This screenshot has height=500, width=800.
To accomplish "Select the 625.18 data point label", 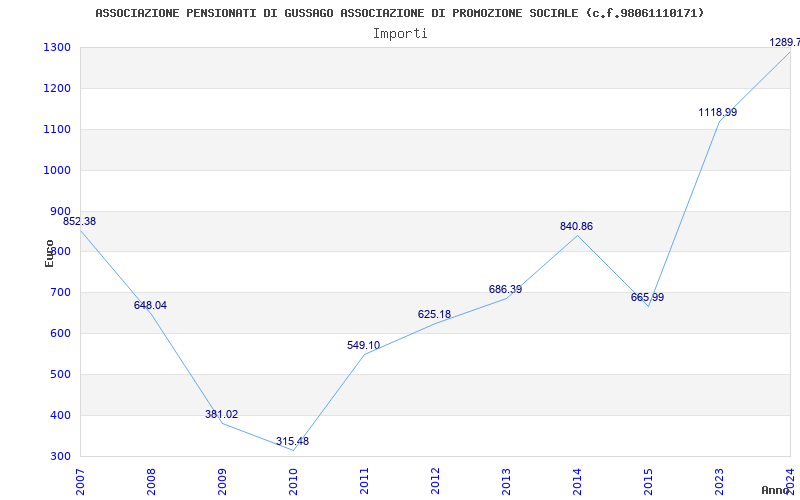I will point(434,314).
